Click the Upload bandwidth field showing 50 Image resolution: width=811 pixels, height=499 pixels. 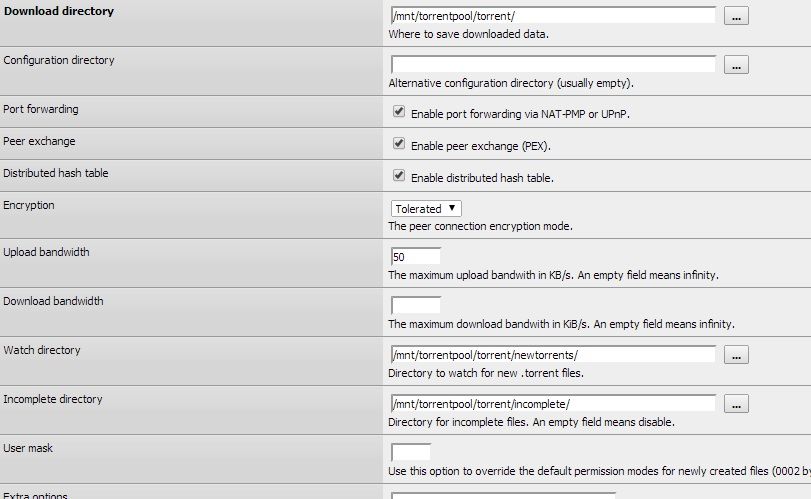pyautogui.click(x=416, y=256)
